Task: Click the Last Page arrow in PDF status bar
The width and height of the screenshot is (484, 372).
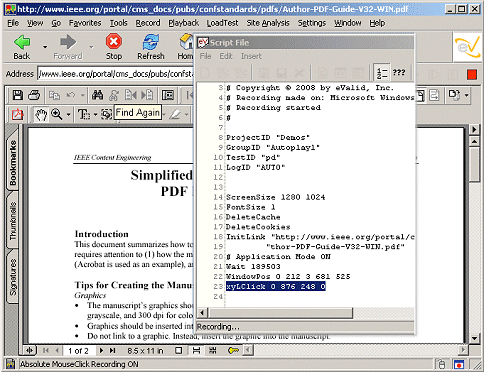Action: [x=113, y=350]
